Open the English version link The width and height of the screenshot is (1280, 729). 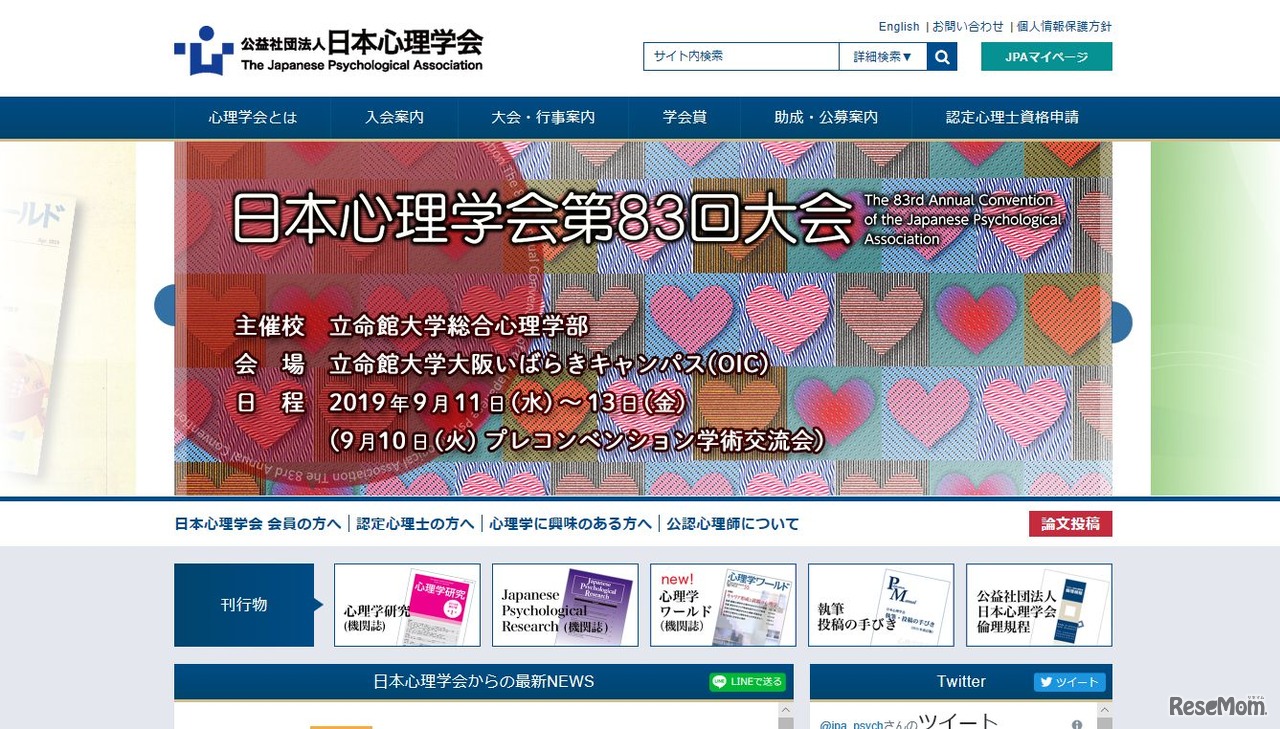pyautogui.click(x=898, y=27)
